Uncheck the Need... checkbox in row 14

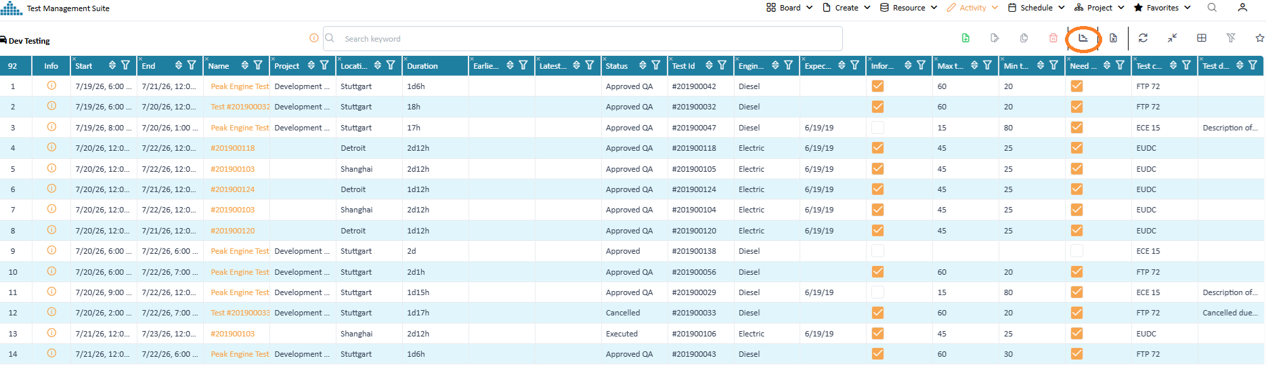(1076, 354)
